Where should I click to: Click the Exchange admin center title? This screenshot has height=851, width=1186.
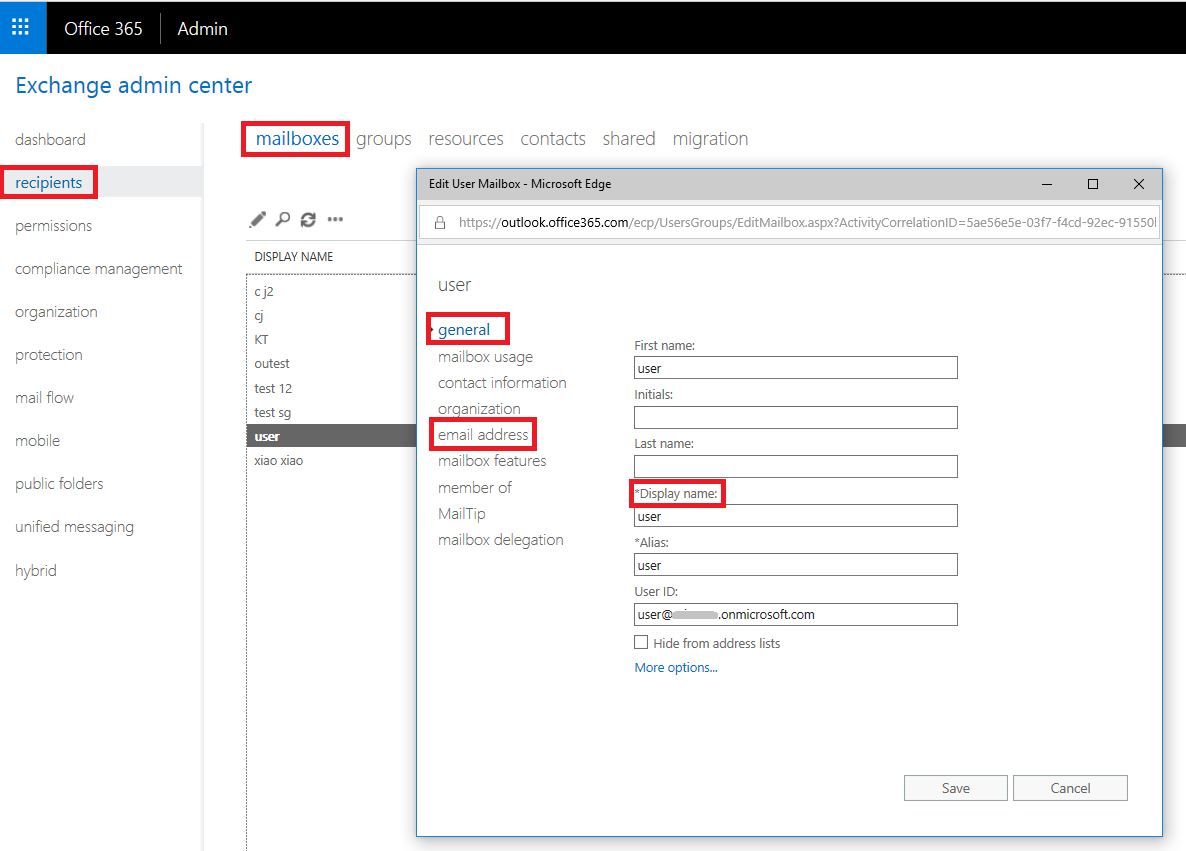(x=133, y=85)
